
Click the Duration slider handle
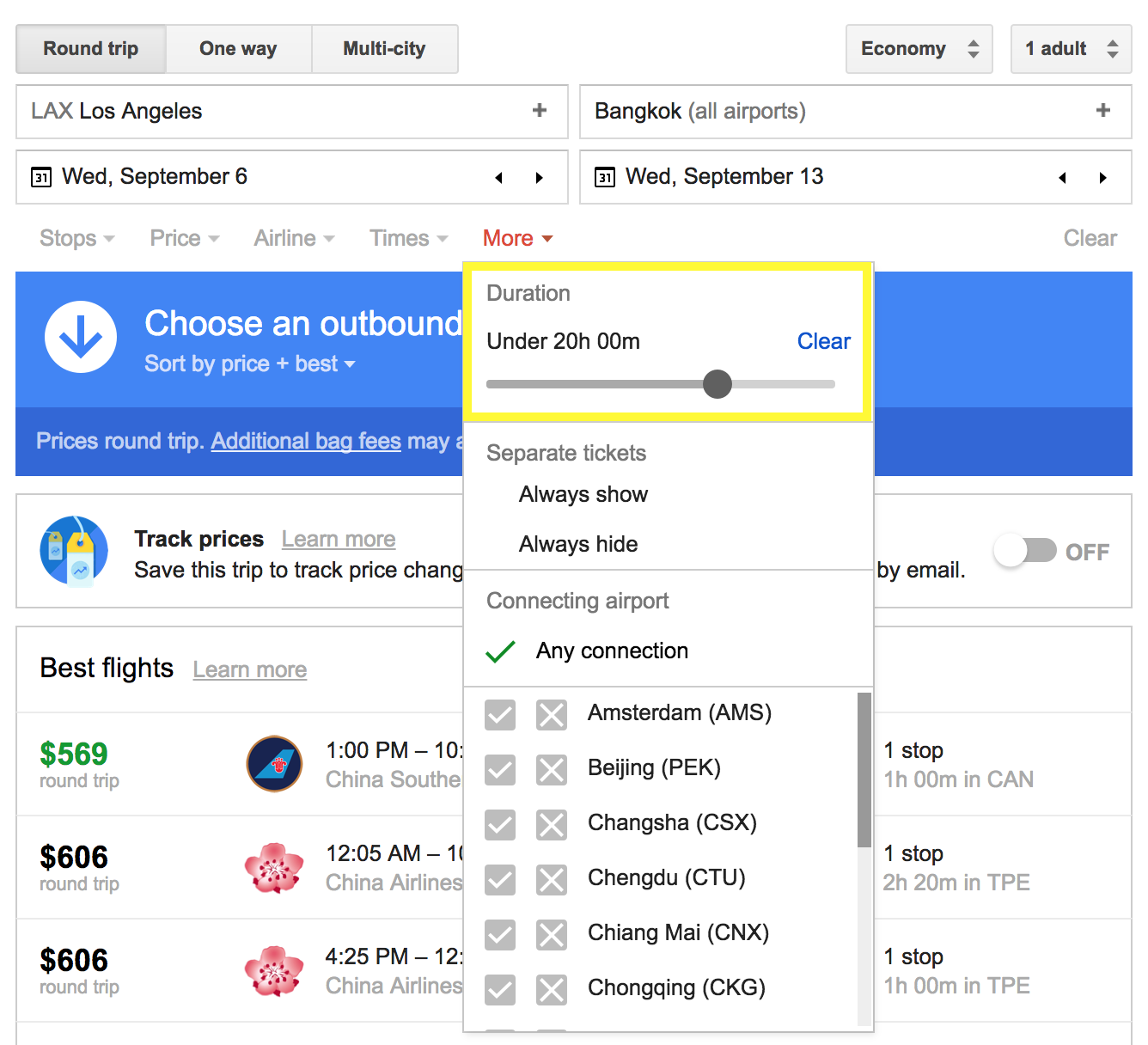coord(717,384)
